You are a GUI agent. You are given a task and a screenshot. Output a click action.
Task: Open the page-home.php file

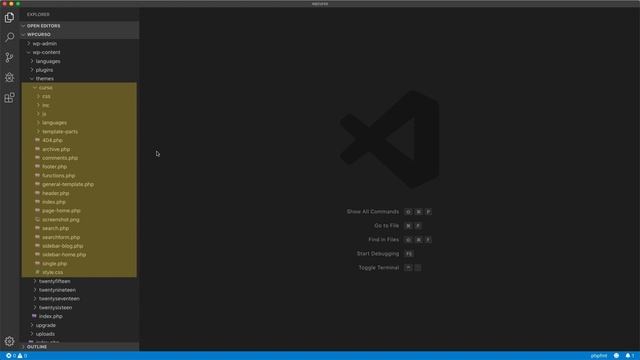80,211
